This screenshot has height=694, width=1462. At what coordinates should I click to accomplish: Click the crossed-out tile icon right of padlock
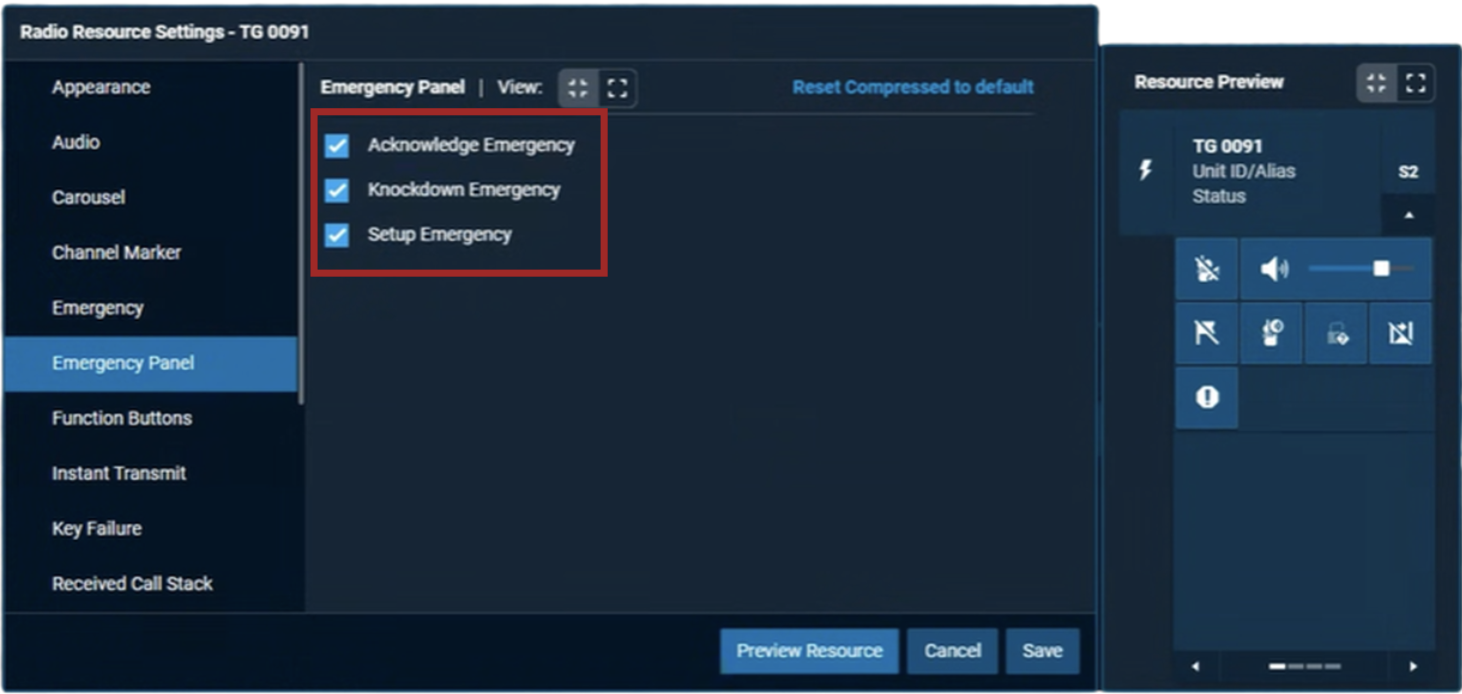1400,334
